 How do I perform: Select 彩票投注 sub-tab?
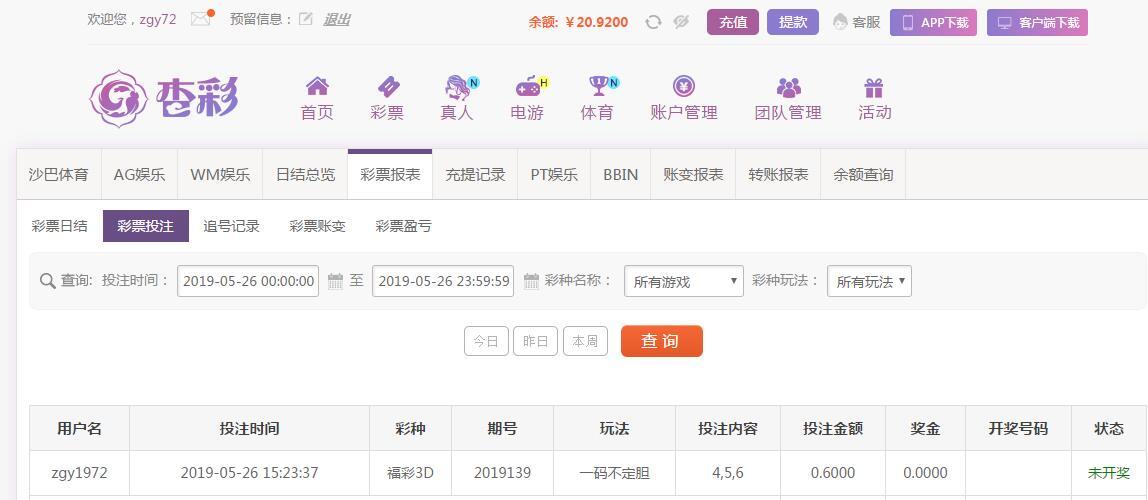pos(146,226)
